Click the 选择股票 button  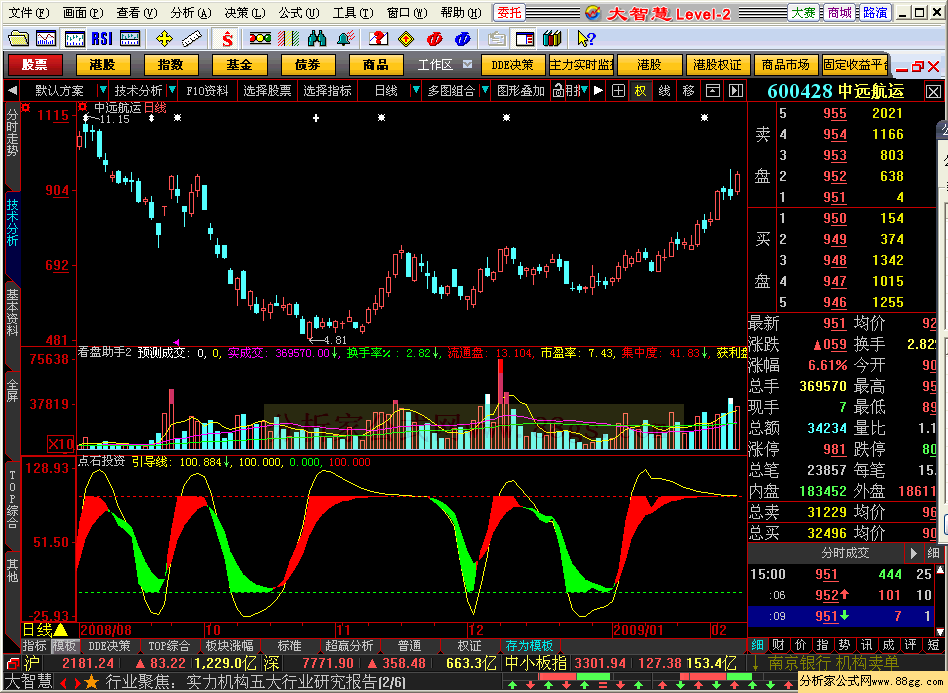(267, 91)
